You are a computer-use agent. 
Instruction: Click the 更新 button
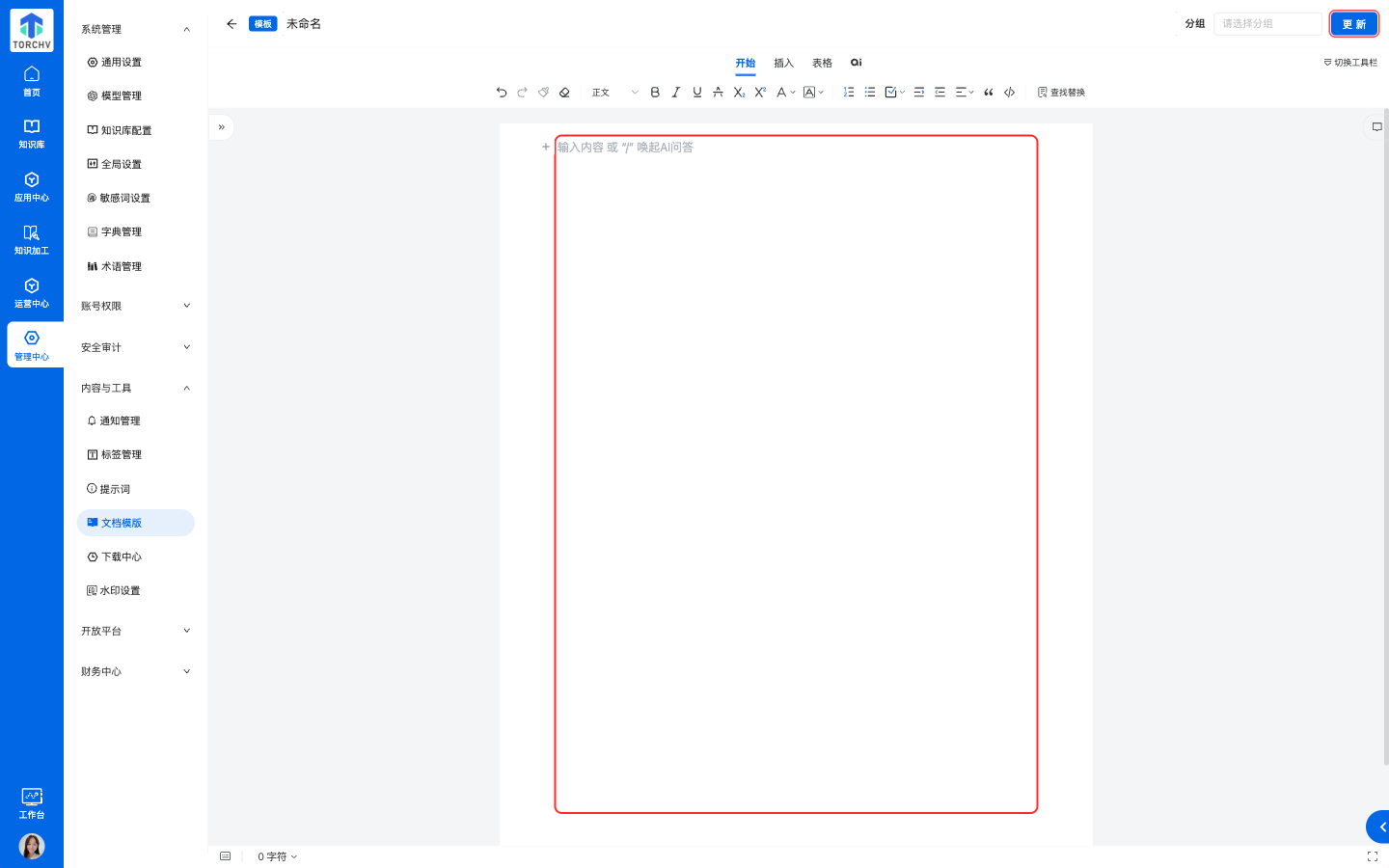pos(1353,24)
